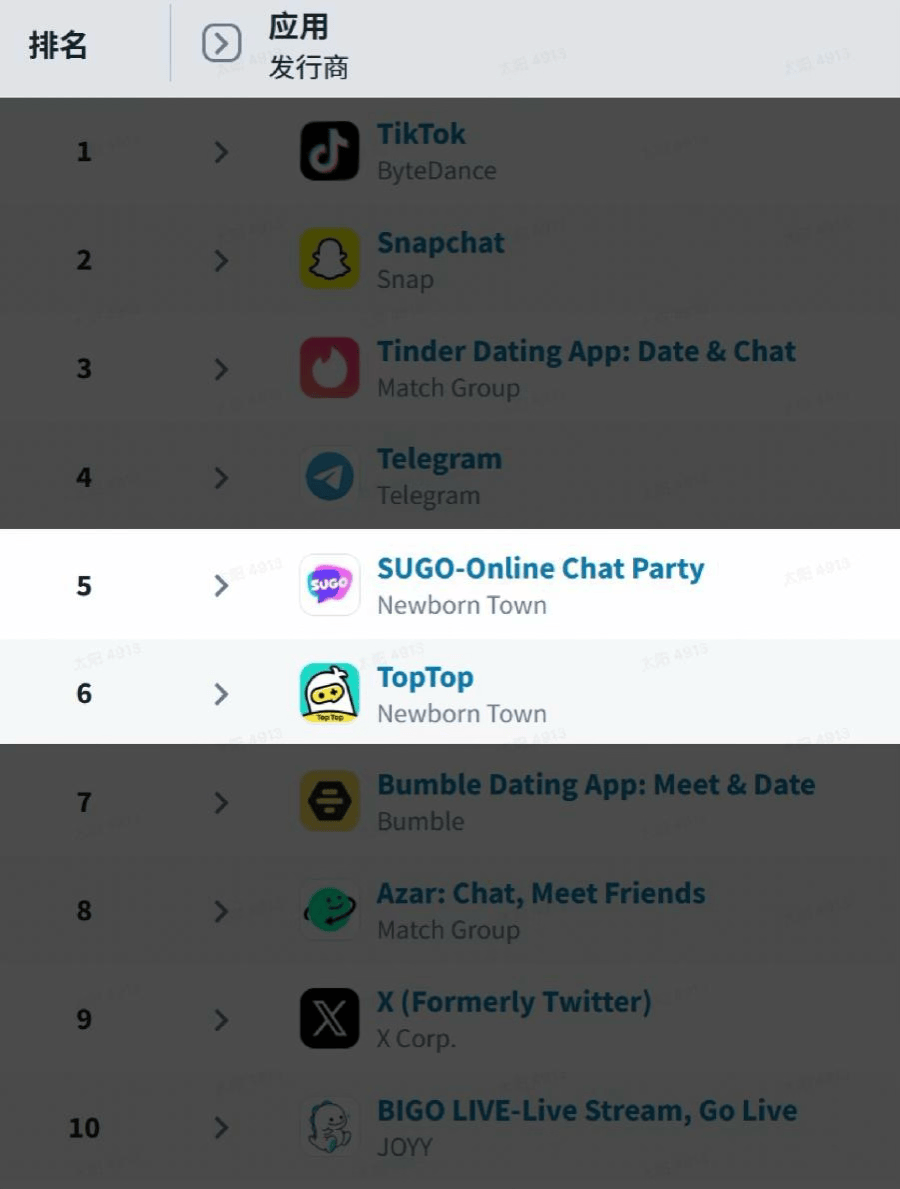Click the TikTok app icon

coord(329,151)
